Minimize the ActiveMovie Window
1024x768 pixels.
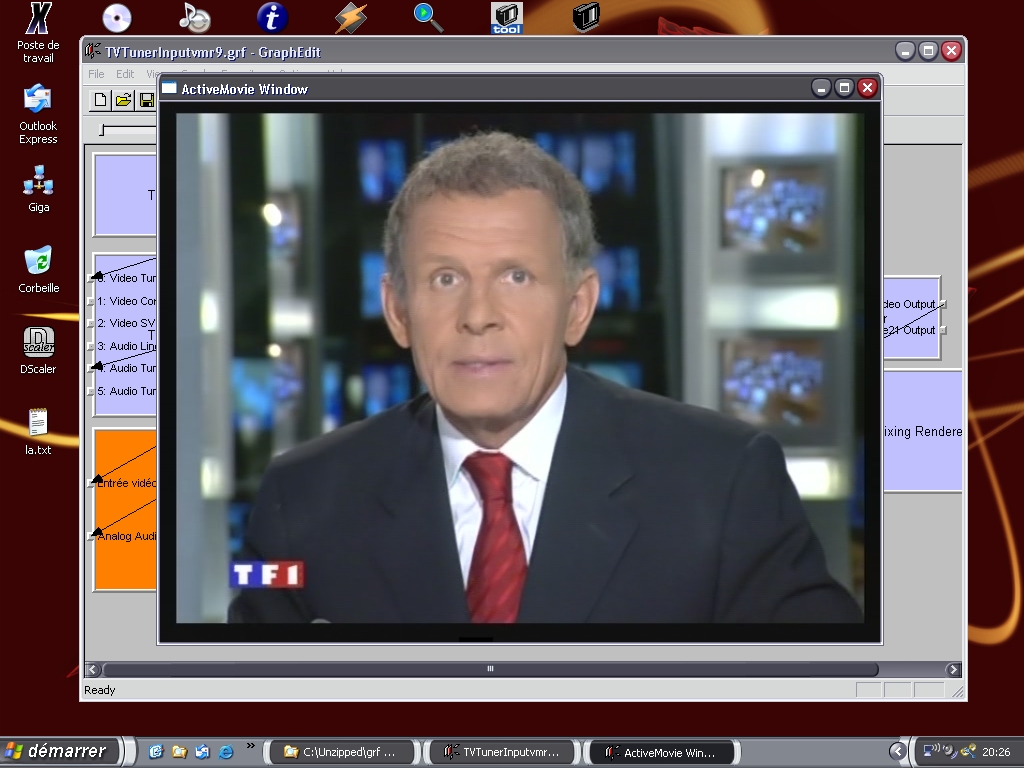821,88
